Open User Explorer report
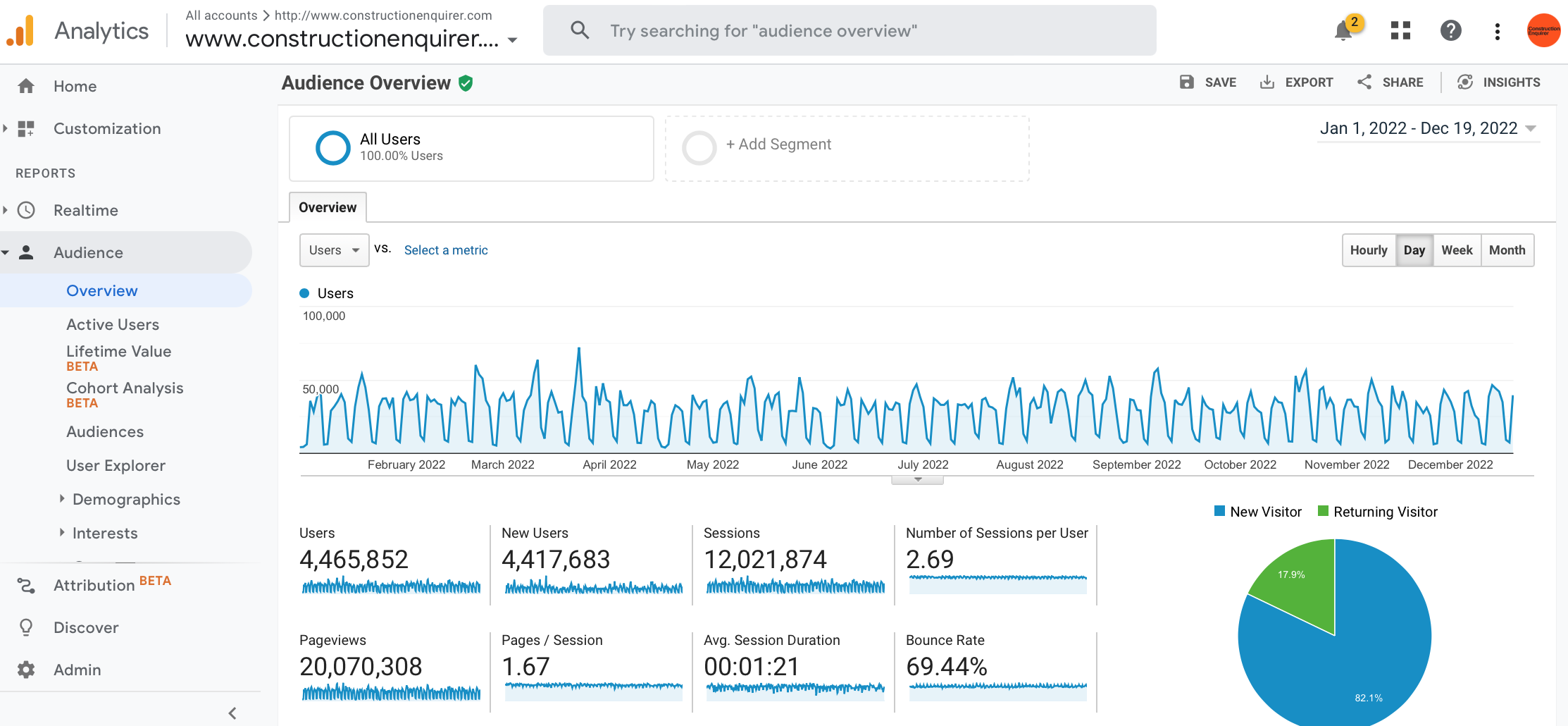1568x726 pixels. point(116,465)
